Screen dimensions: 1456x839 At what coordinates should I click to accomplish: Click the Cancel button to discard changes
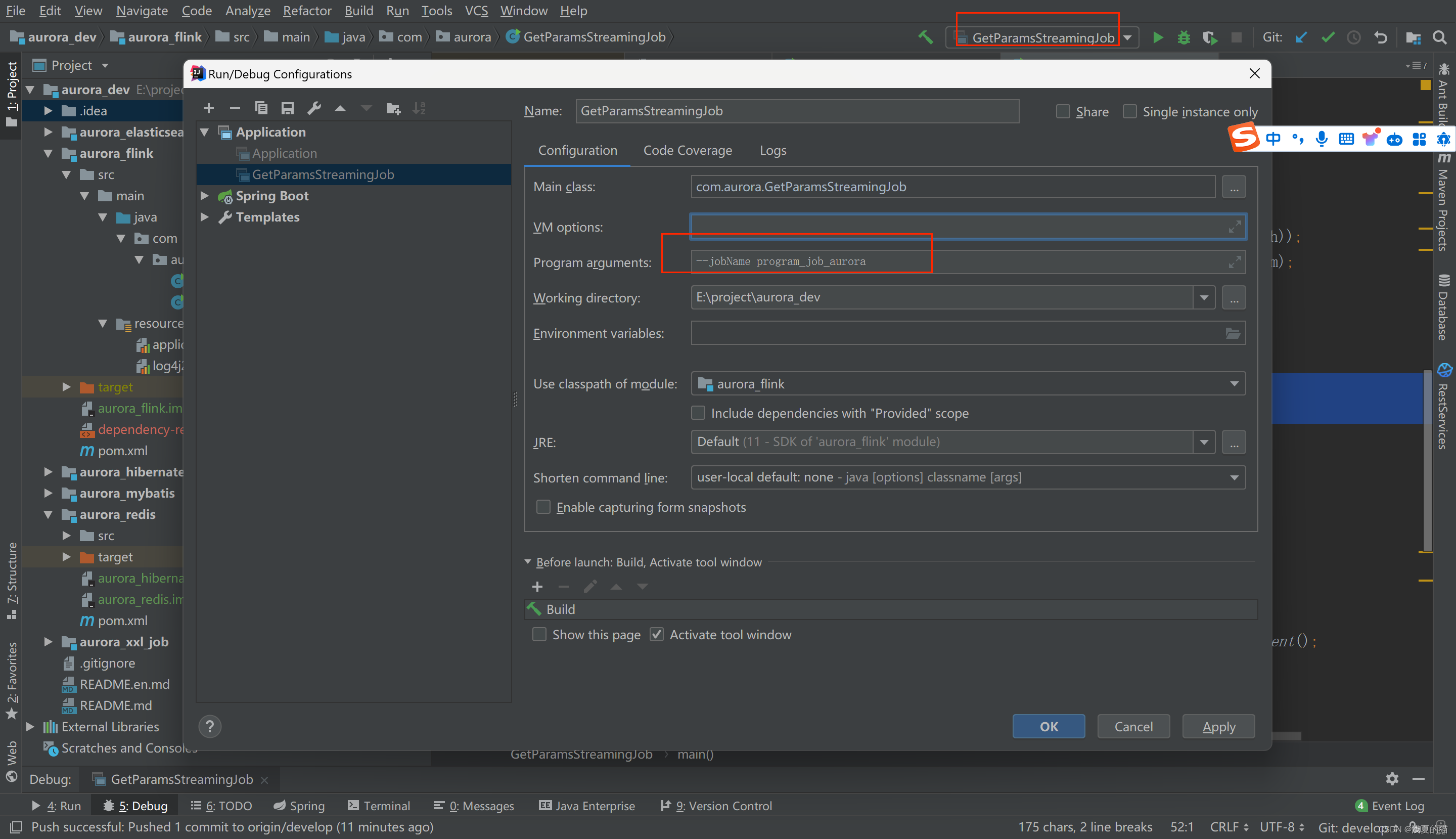point(1133,726)
